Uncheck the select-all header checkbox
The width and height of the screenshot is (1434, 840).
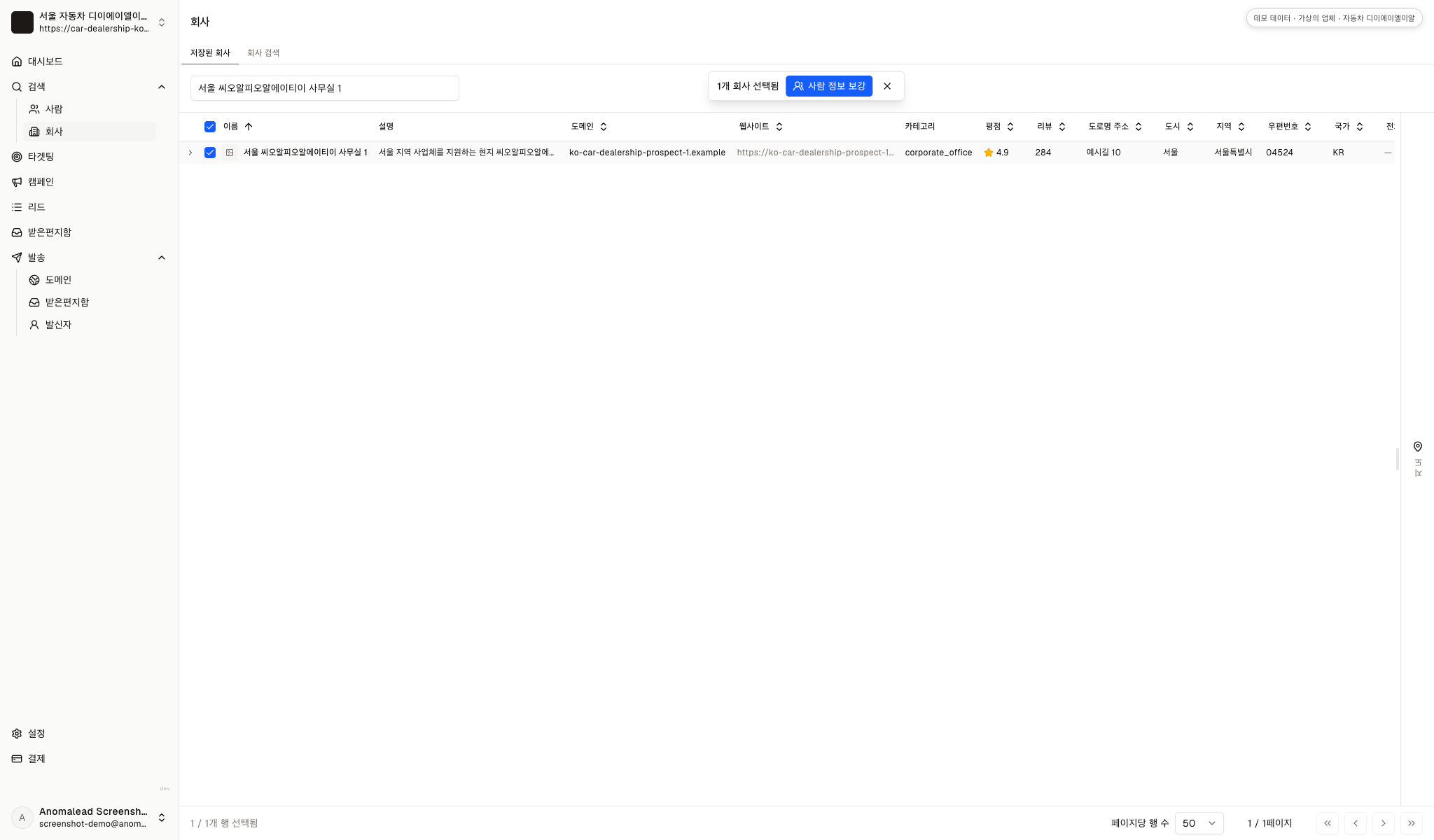click(x=210, y=127)
